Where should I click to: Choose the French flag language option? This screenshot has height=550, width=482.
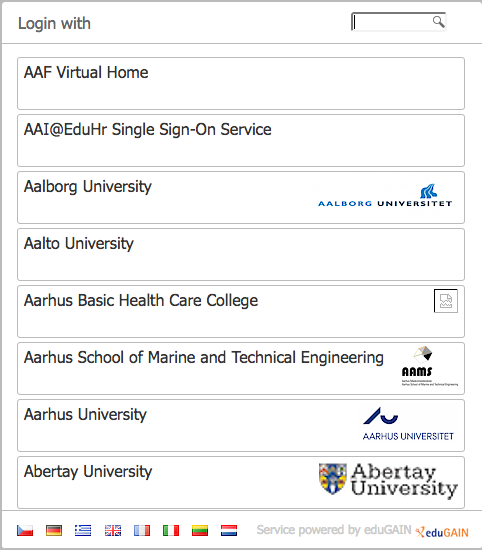tap(142, 530)
